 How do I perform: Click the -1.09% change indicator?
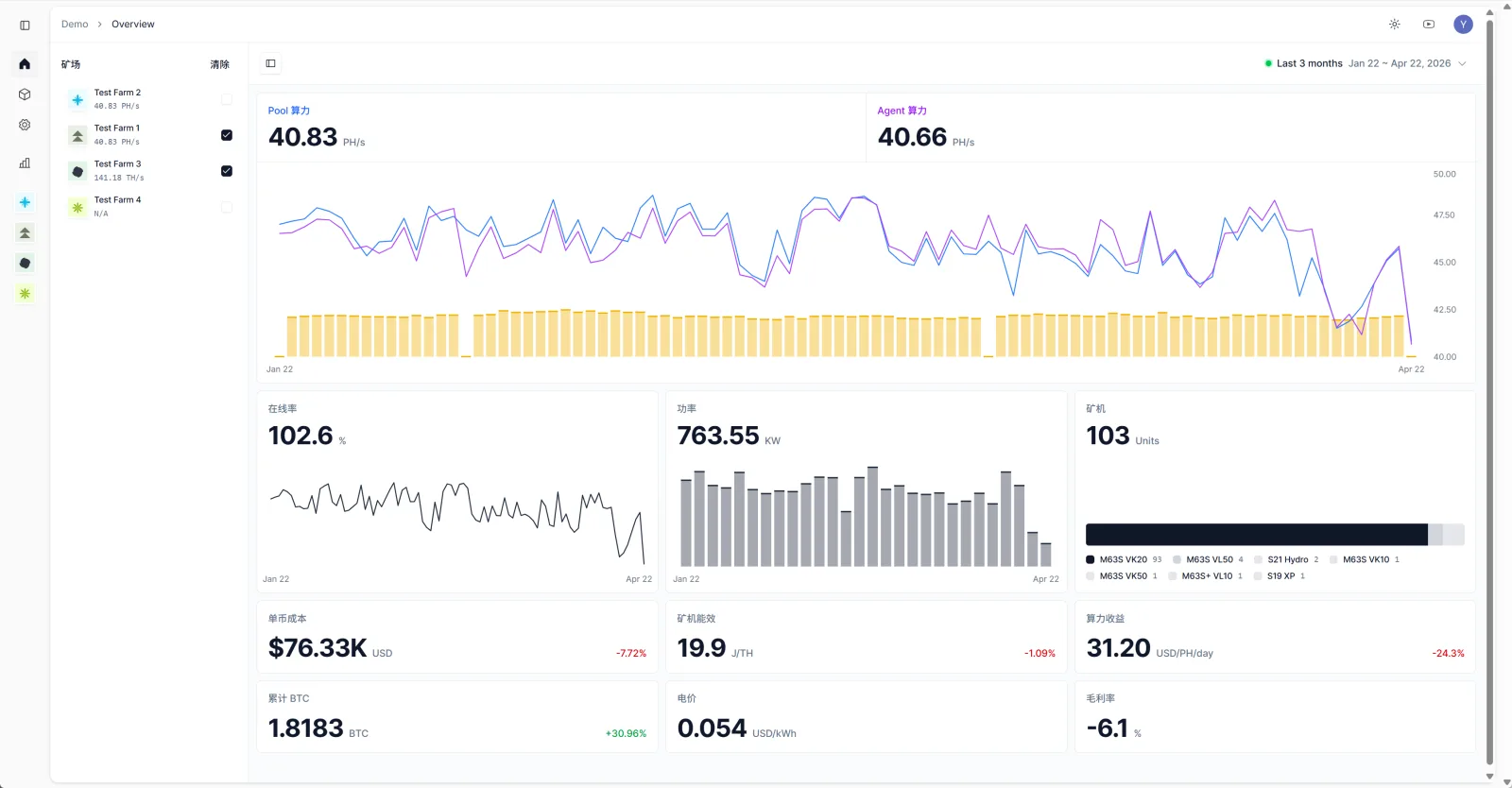[1039, 653]
